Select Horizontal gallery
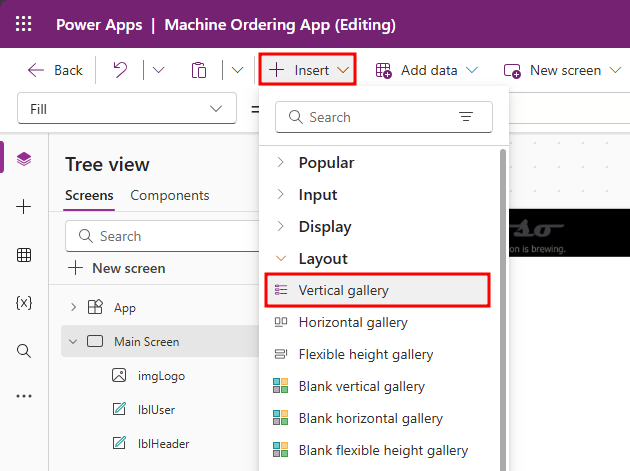The width and height of the screenshot is (630, 471). tap(377, 322)
